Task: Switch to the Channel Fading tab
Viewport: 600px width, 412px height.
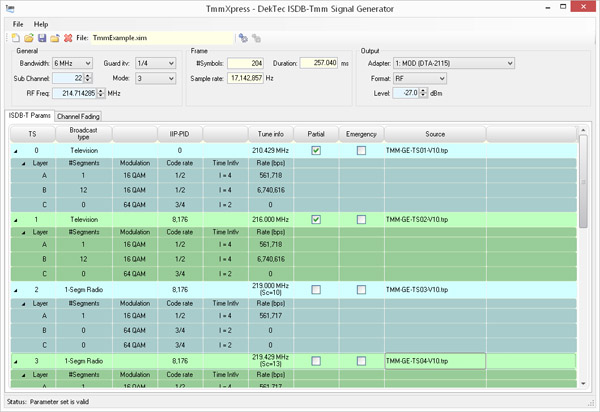Action: (x=78, y=116)
